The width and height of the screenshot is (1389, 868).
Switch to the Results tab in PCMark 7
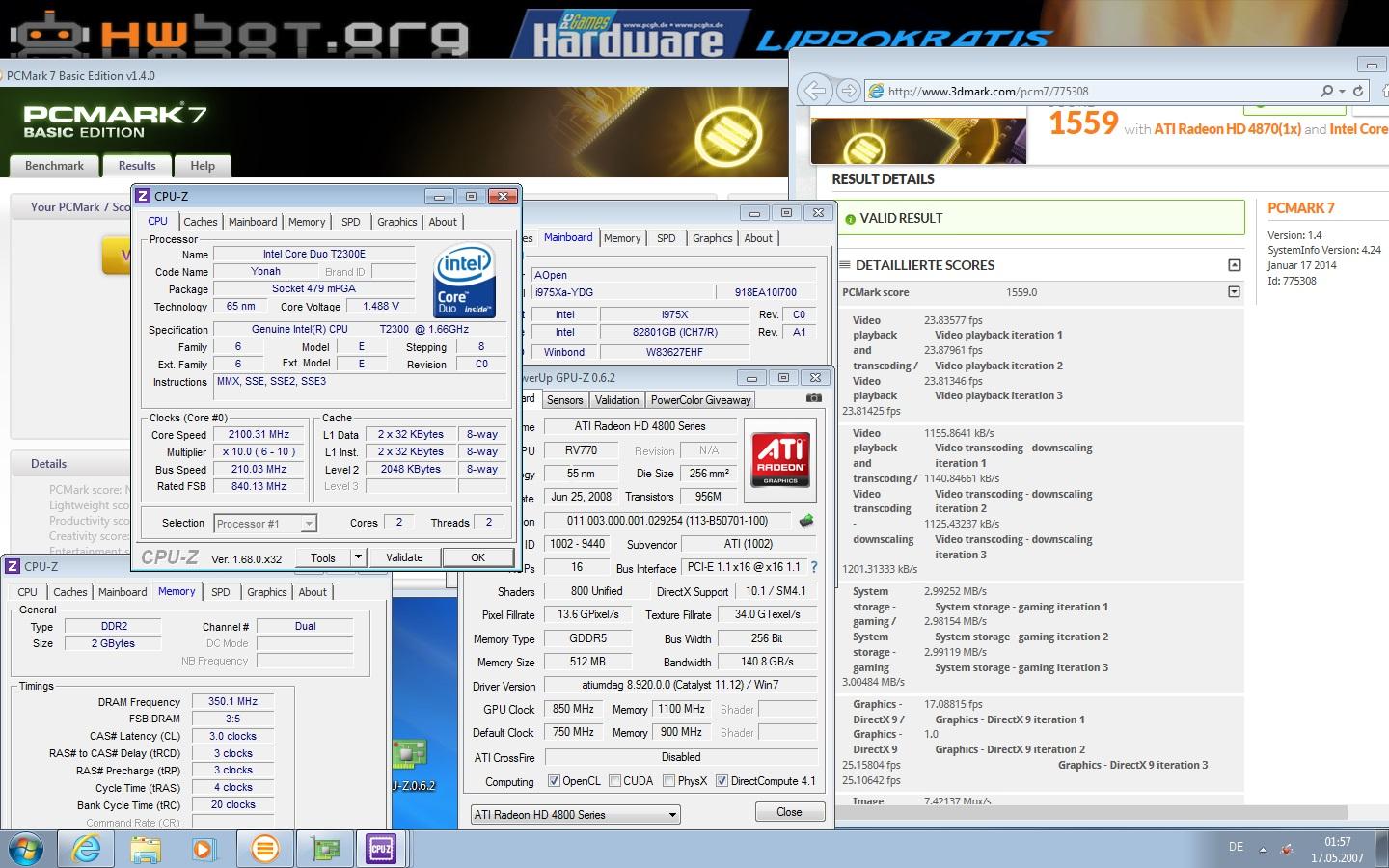tap(137, 166)
